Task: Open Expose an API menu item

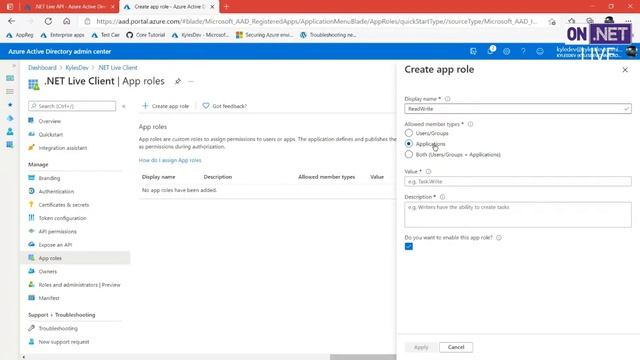Action: [55, 245]
